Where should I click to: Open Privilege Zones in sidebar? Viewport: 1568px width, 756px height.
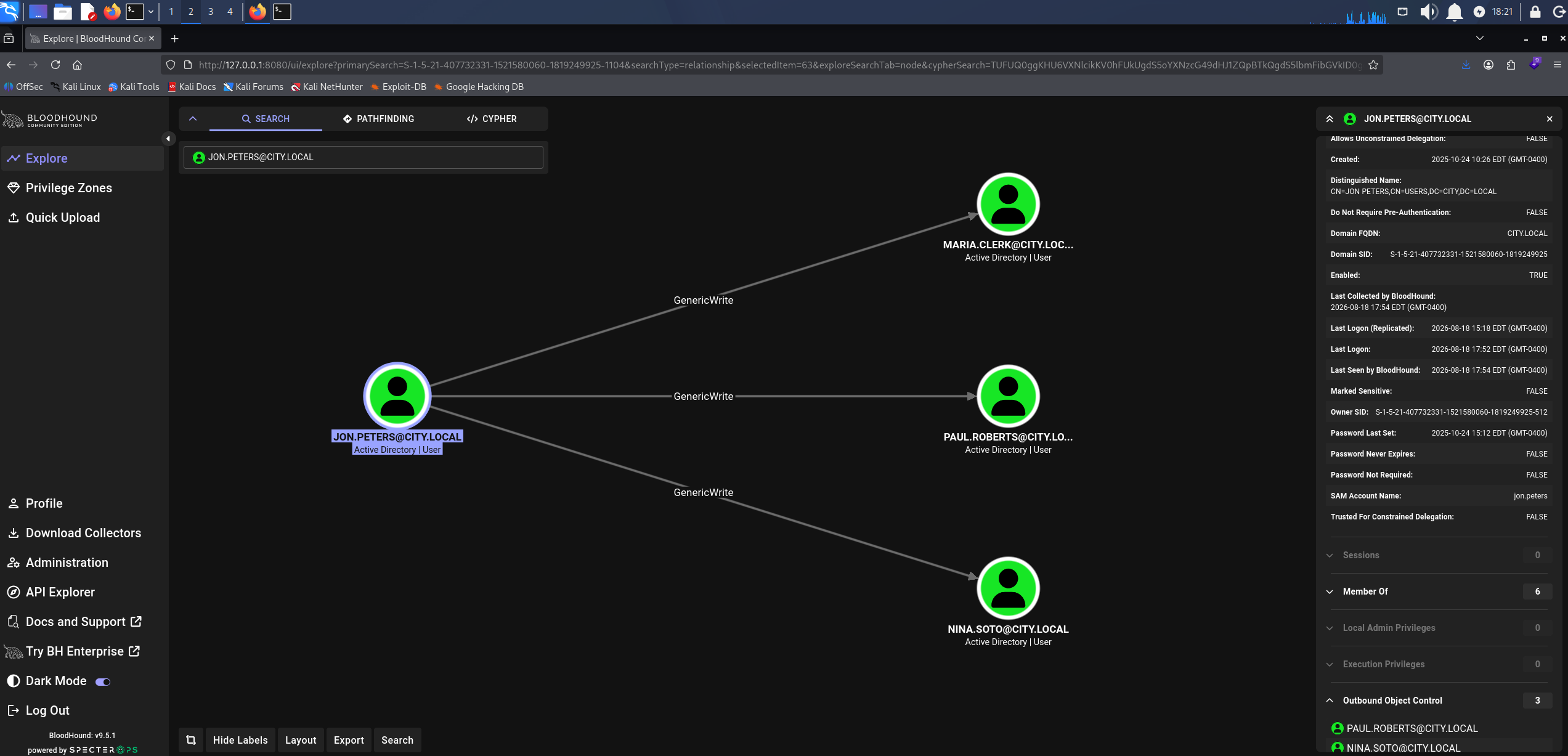coord(83,188)
